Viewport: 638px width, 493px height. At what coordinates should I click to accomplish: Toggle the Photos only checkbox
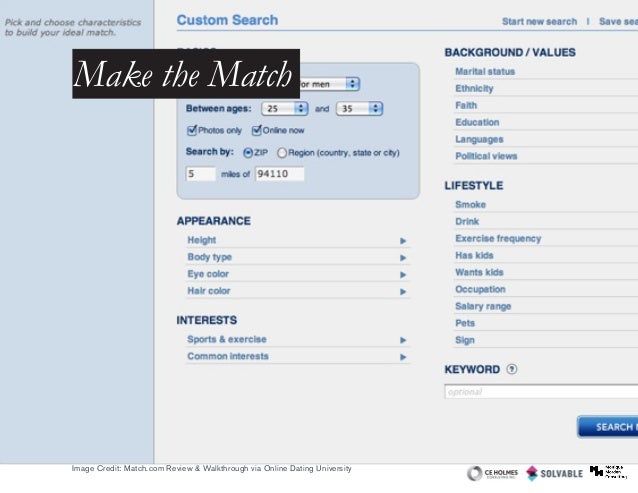tap(192, 130)
